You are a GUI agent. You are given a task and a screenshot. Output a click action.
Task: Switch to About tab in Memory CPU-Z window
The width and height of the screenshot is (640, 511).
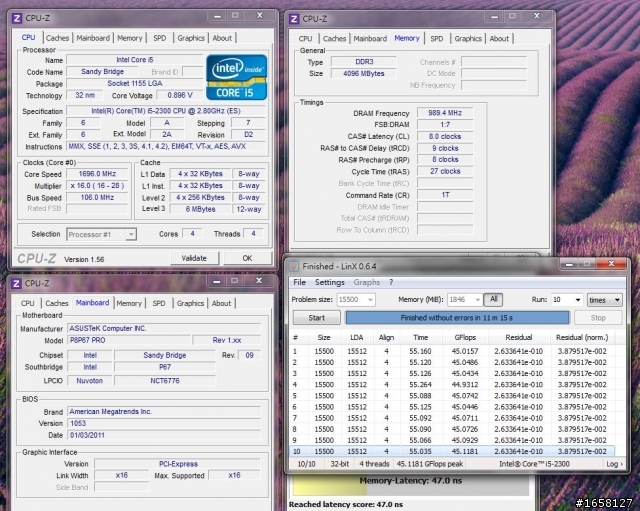click(x=499, y=38)
